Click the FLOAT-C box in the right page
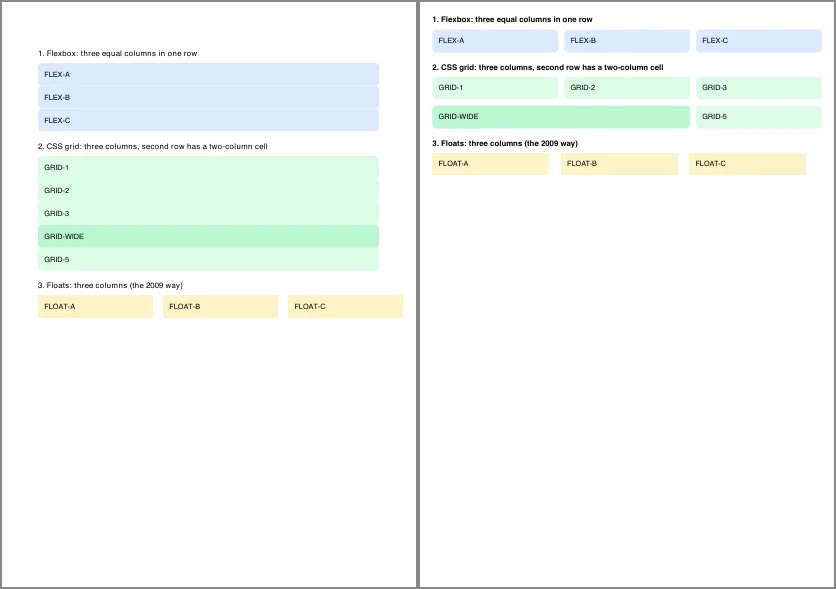Image resolution: width=836 pixels, height=589 pixels. pyautogui.click(x=747, y=164)
